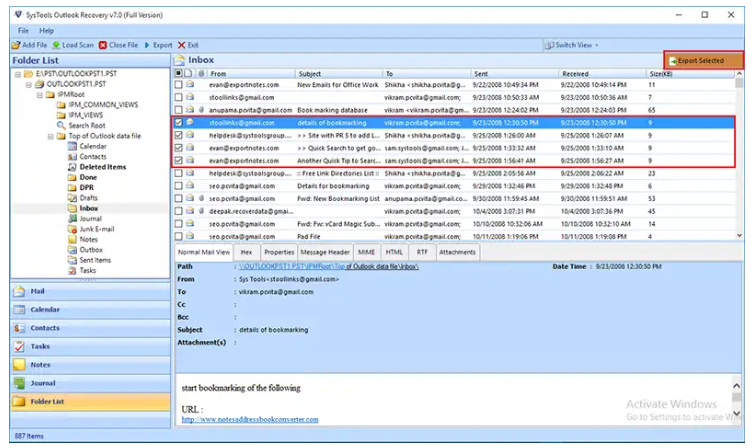Click the Path link to Inbox folder
Screen dimensions: 755x448
point(329,267)
